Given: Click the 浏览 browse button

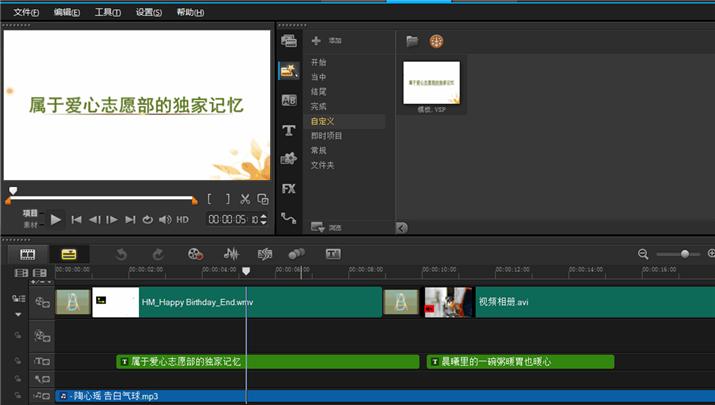Looking at the screenshot, I should [x=326, y=227].
